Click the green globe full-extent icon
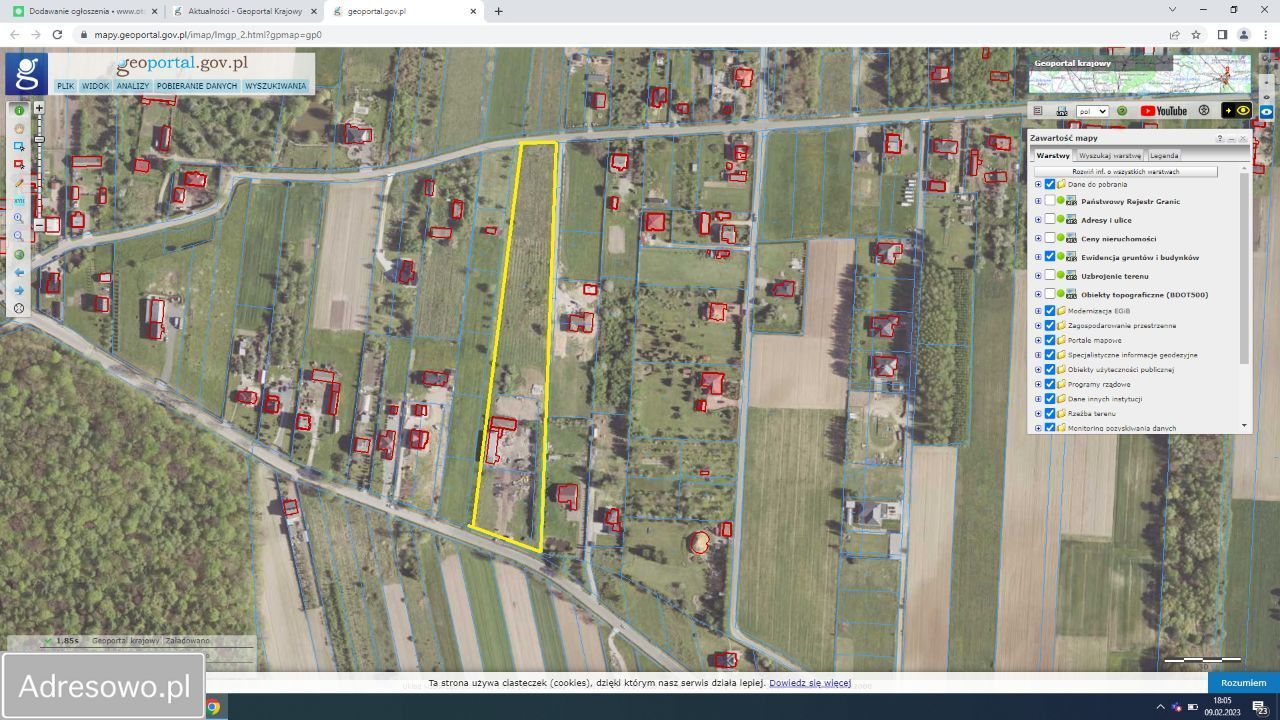This screenshot has width=1280, height=720. pos(19,254)
